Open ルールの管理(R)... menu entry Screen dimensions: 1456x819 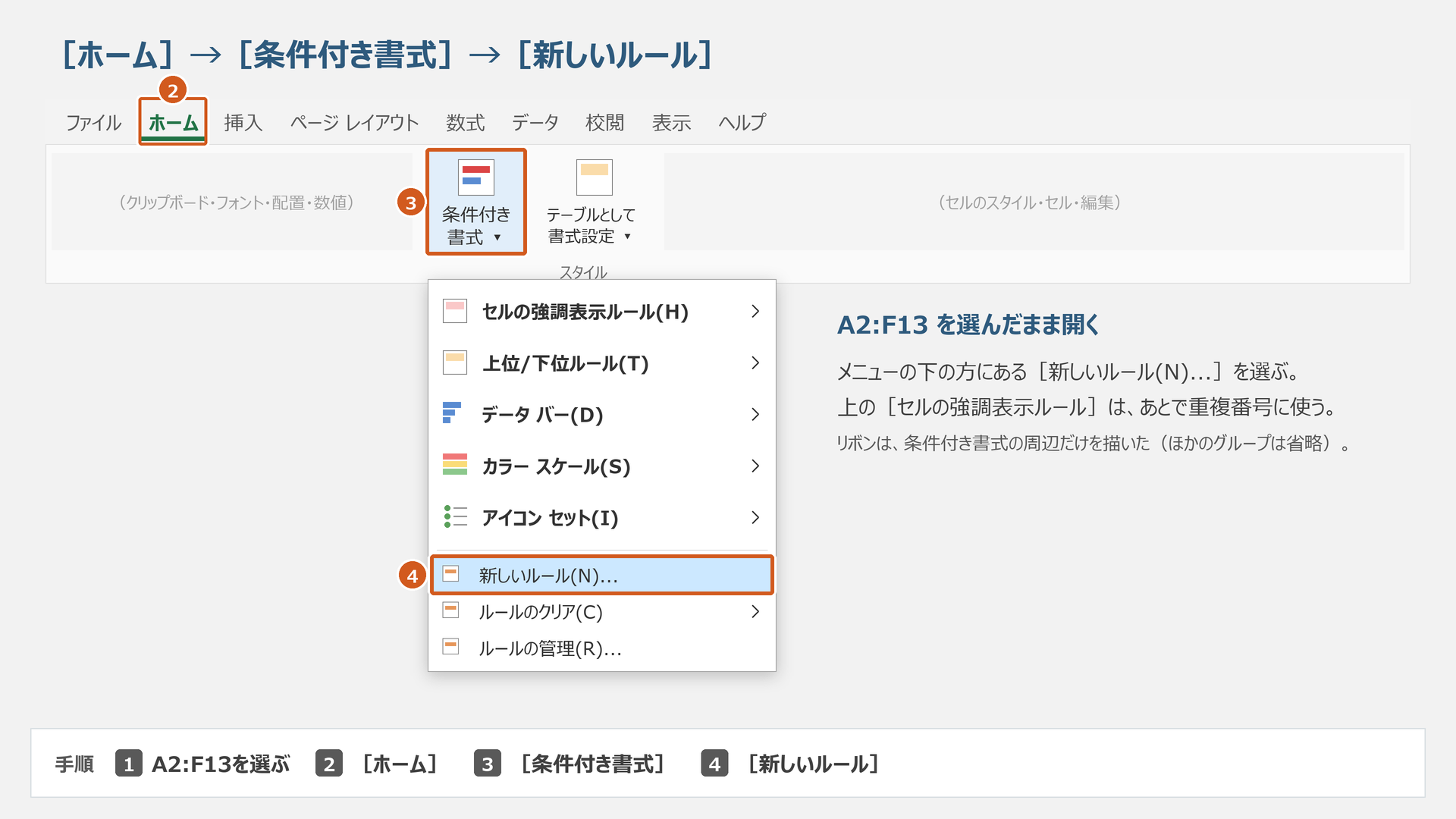pyautogui.click(x=602, y=648)
